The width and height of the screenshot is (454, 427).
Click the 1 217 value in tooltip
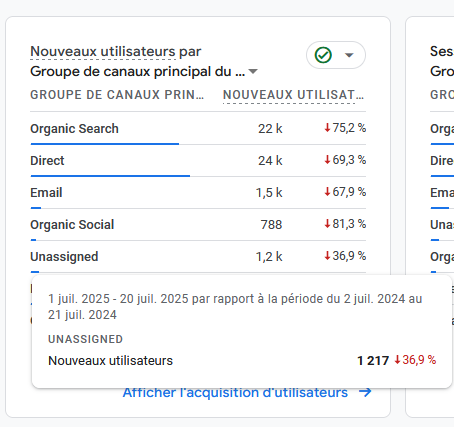click(x=373, y=360)
